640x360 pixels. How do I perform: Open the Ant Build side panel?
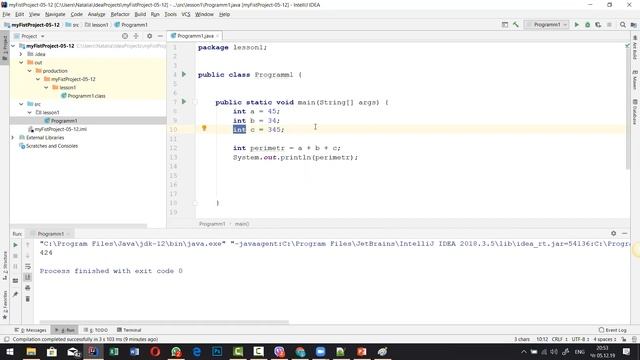[x=635, y=47]
